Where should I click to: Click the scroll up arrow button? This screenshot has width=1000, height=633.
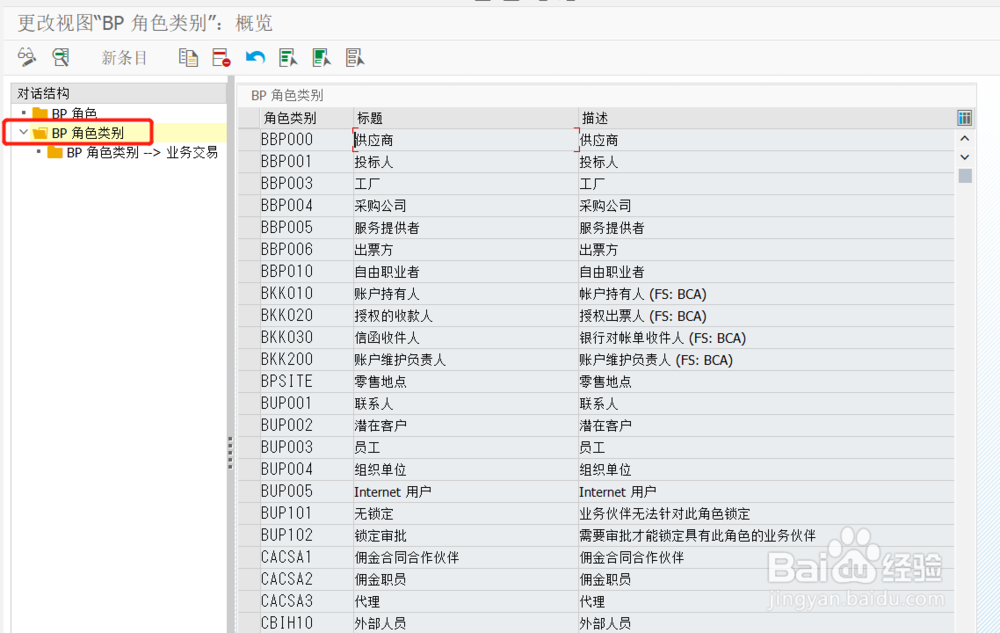point(963,139)
